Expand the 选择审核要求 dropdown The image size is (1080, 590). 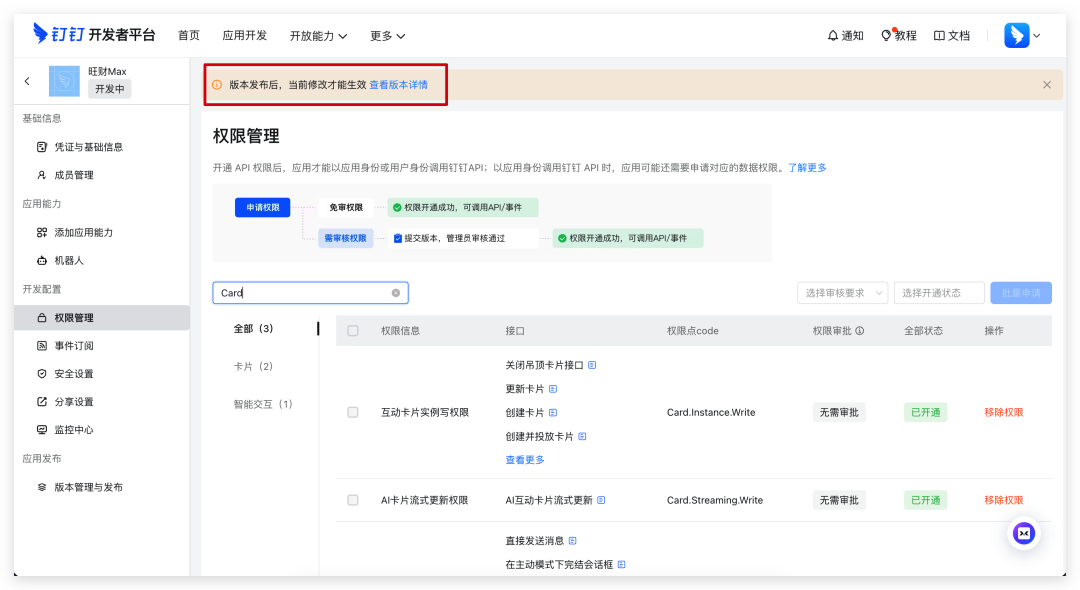pyautogui.click(x=842, y=293)
